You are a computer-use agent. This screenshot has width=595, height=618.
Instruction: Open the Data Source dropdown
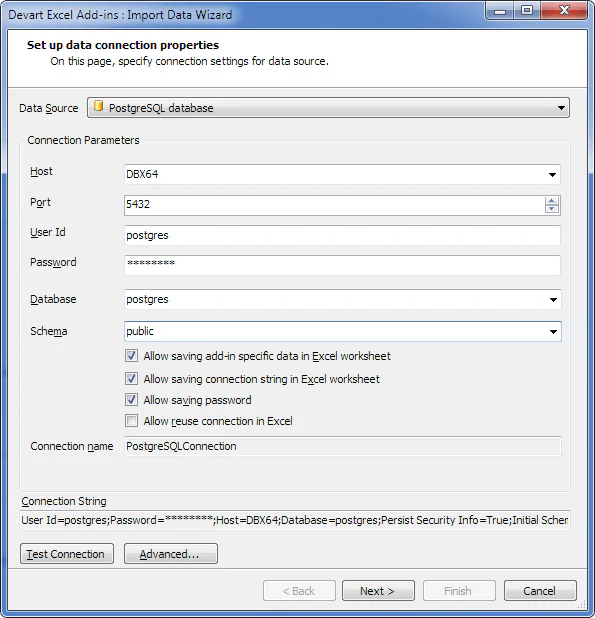328,108
